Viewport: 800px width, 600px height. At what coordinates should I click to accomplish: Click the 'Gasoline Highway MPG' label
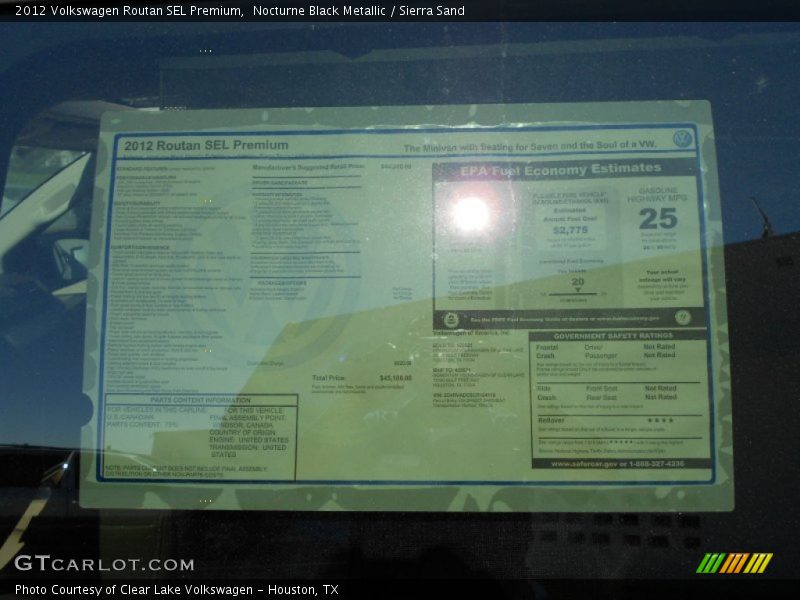(657, 194)
